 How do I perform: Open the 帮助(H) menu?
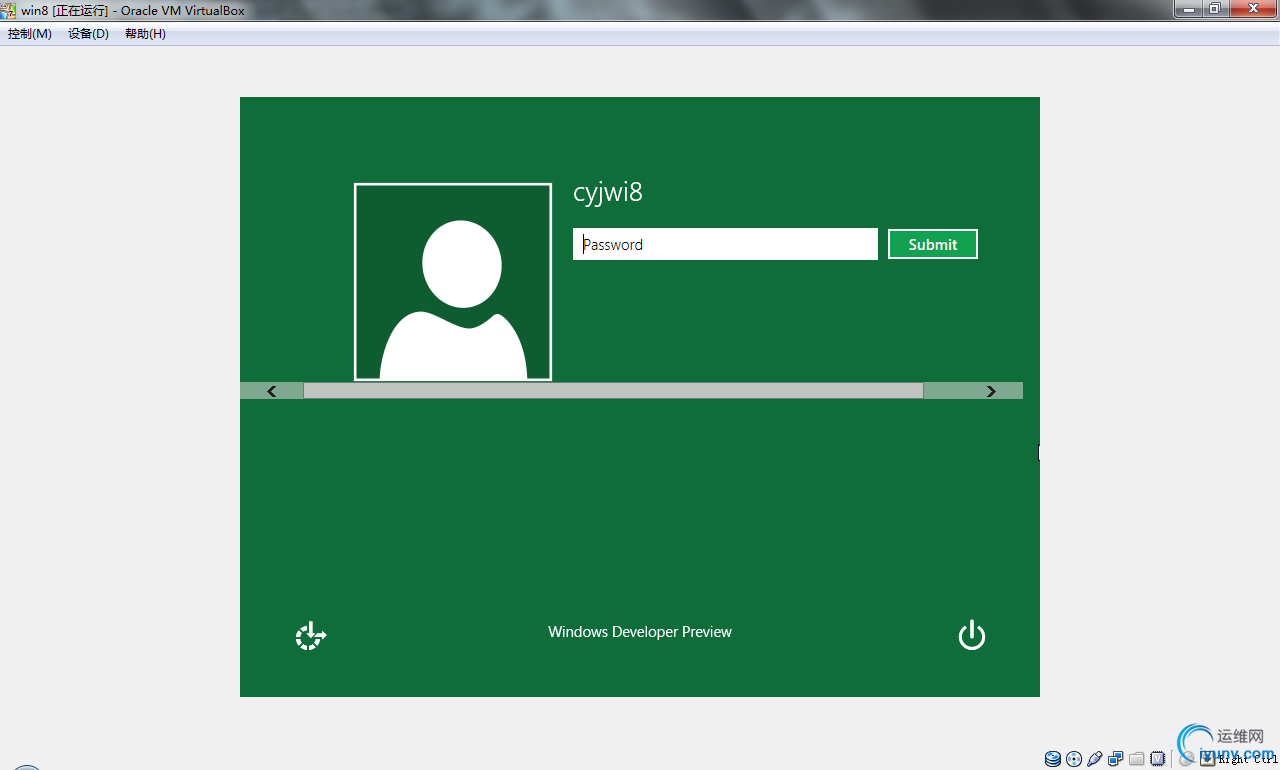coord(145,34)
